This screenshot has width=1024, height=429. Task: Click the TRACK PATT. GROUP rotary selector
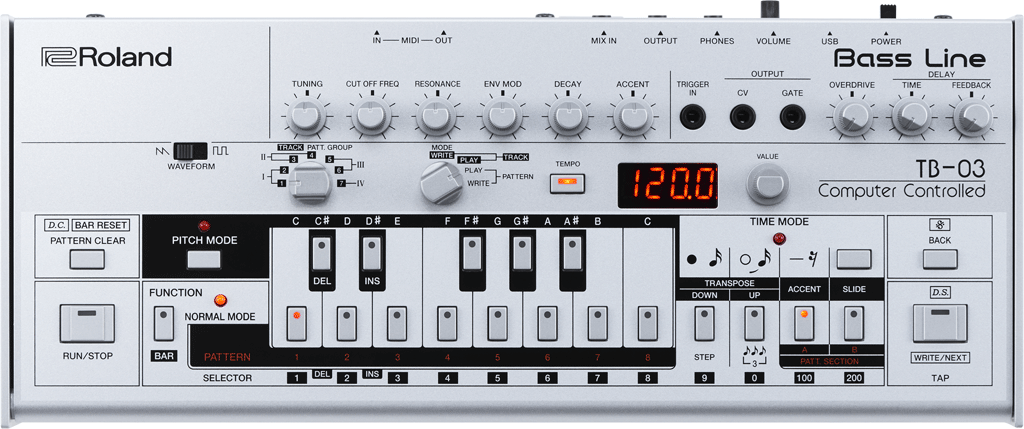311,183
